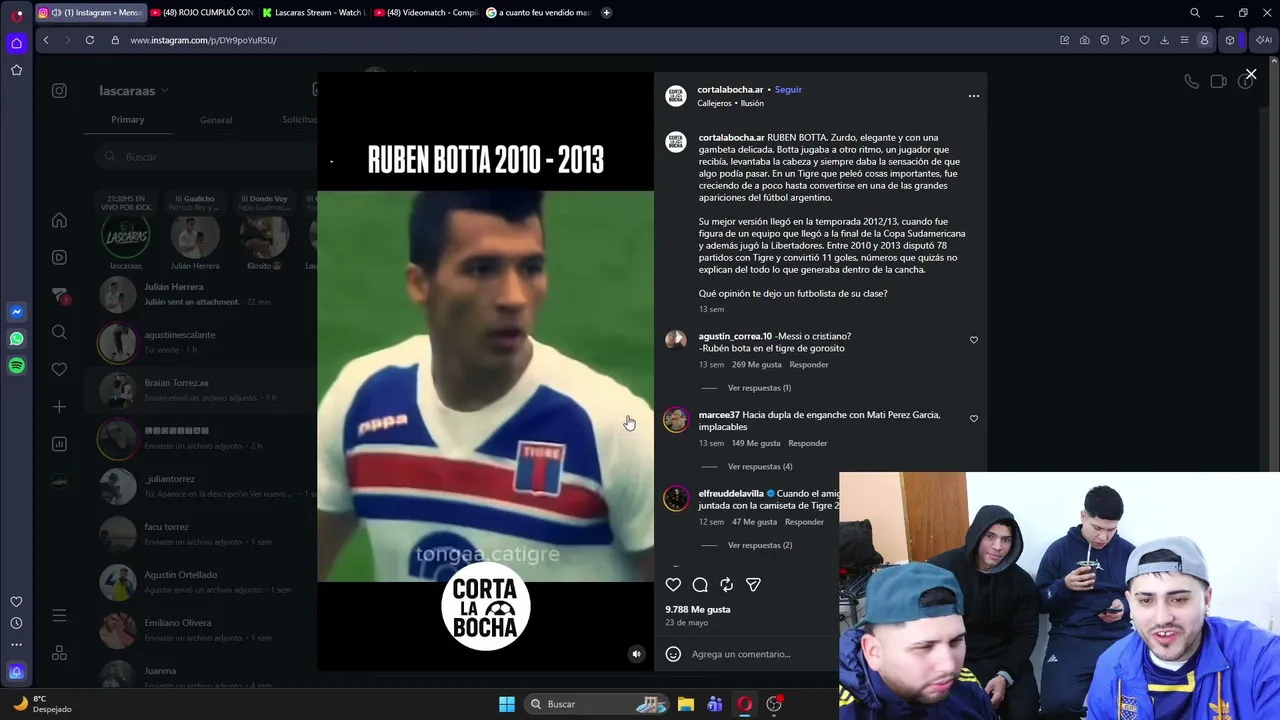Viewport: 1280px width, 720px height.
Task: Like marcee37's comment
Action: [974, 419]
